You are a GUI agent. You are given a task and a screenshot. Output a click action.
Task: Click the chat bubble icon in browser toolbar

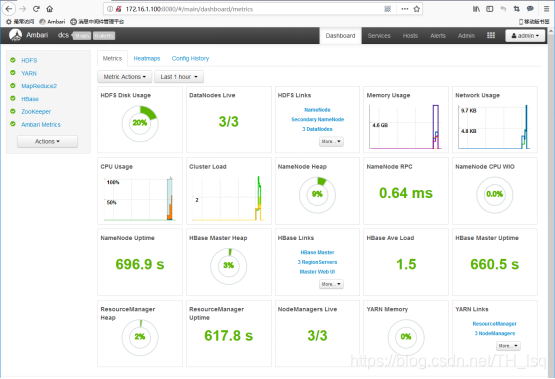pyautogui.click(x=530, y=9)
